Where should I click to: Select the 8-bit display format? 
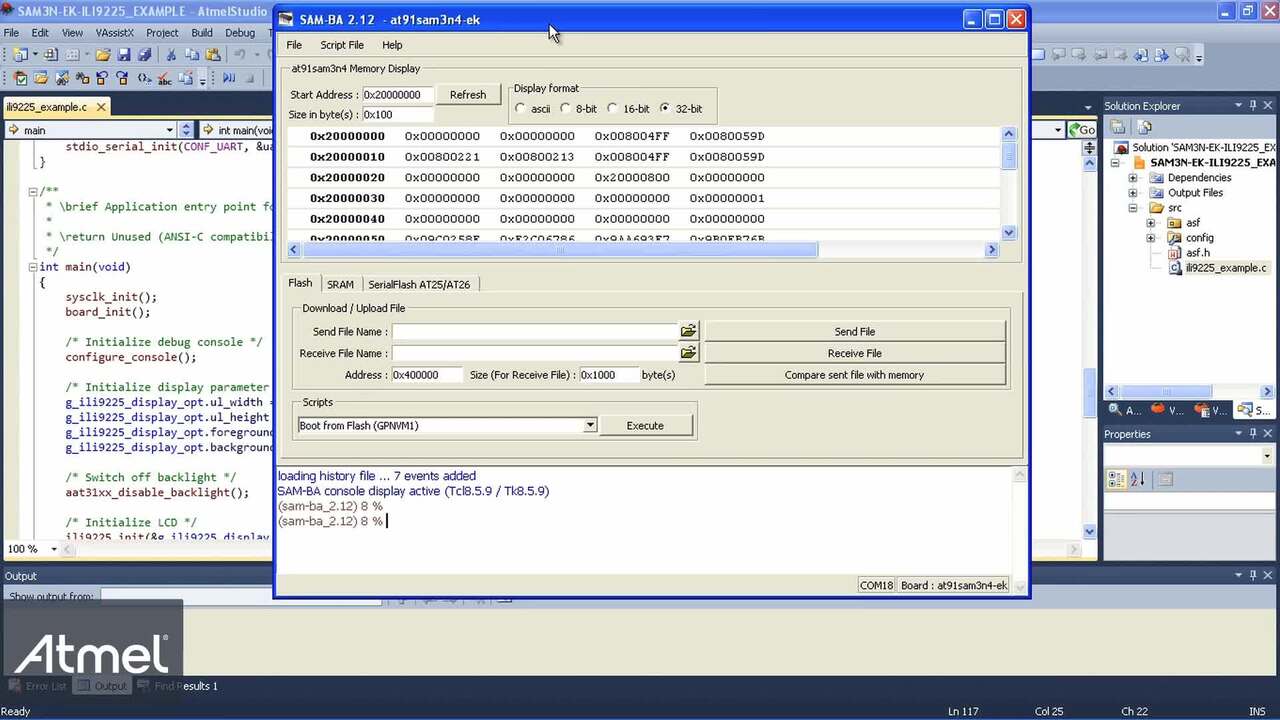[x=566, y=109]
